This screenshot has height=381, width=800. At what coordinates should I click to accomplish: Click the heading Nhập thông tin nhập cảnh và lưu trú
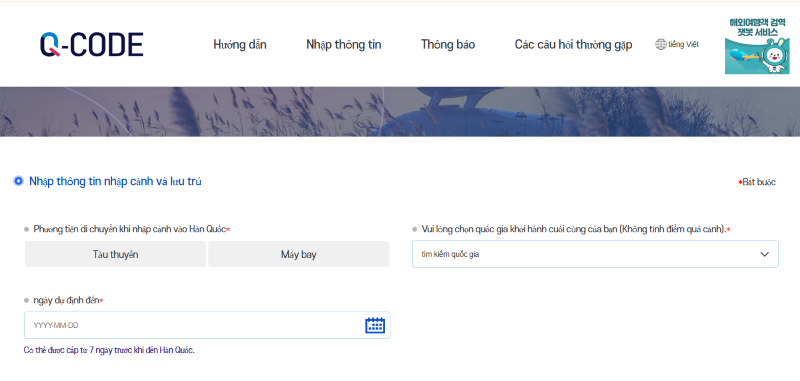coord(115,181)
